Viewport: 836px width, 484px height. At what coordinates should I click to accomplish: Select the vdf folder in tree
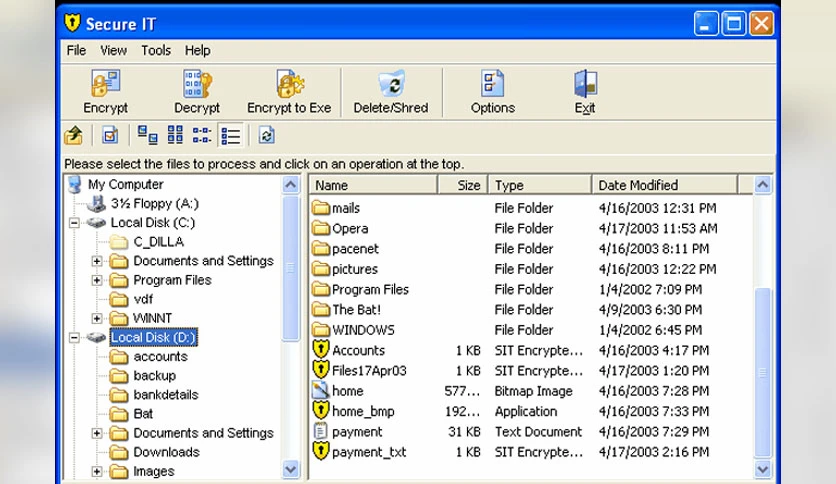(x=143, y=299)
